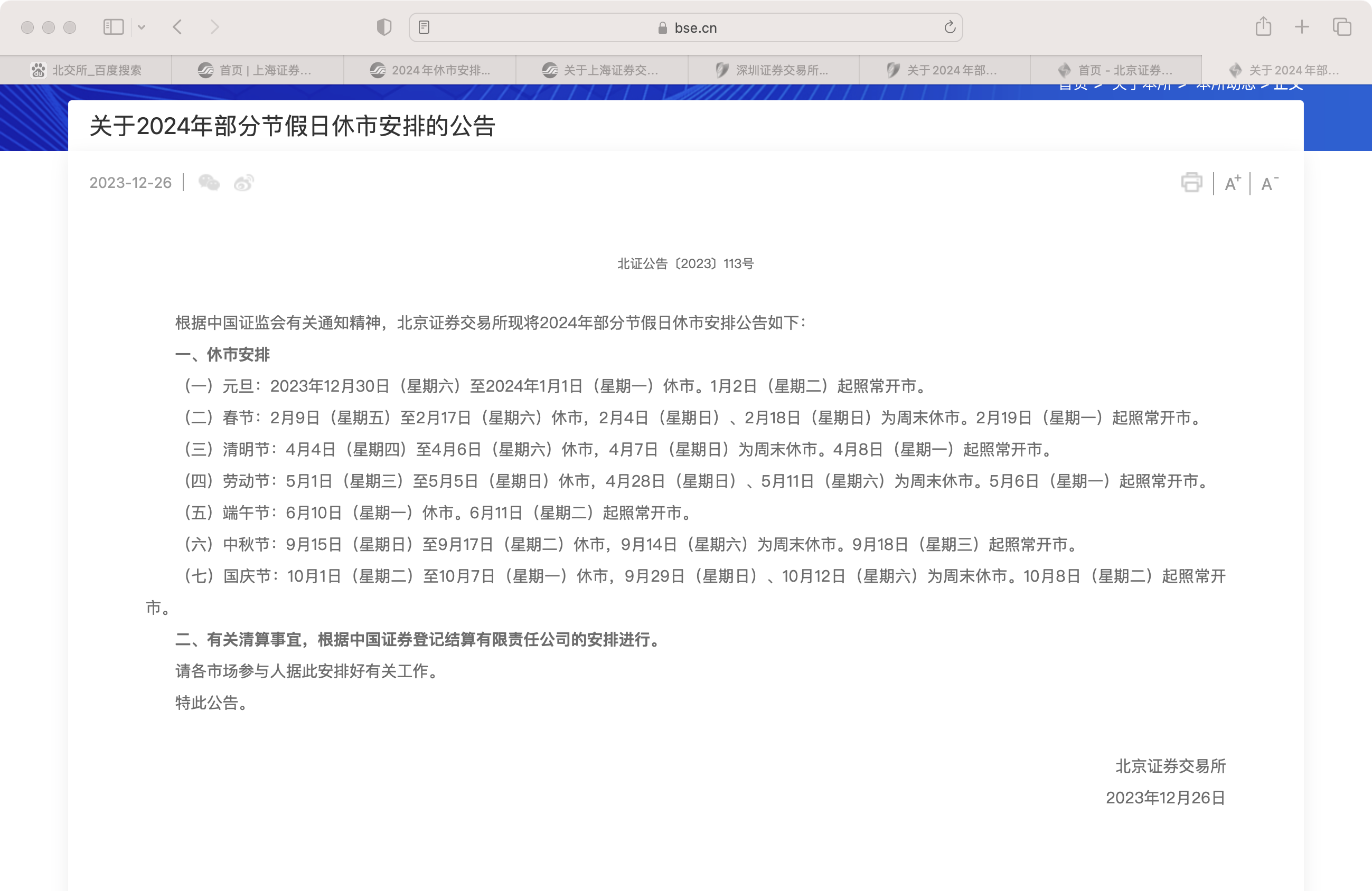Increase font size with A+ button
This screenshot has height=891, width=1372.
1232,183
